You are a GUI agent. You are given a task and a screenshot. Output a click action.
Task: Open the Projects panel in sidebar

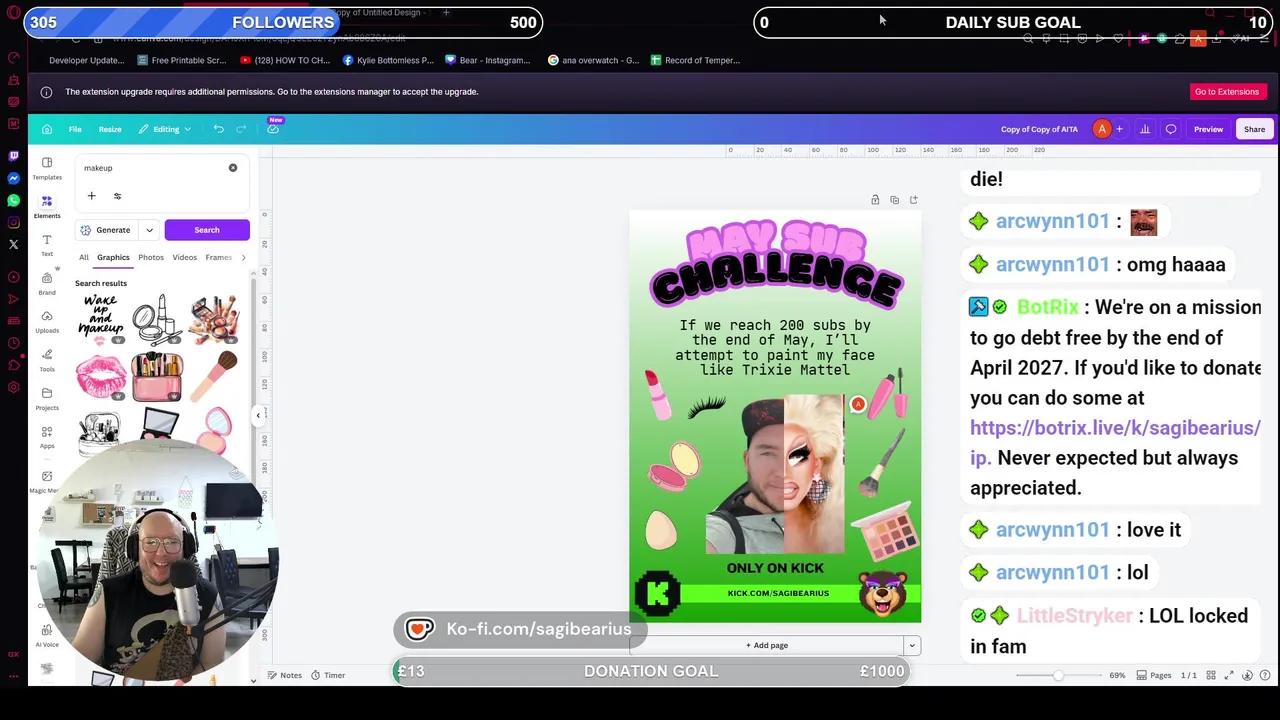coord(47,398)
